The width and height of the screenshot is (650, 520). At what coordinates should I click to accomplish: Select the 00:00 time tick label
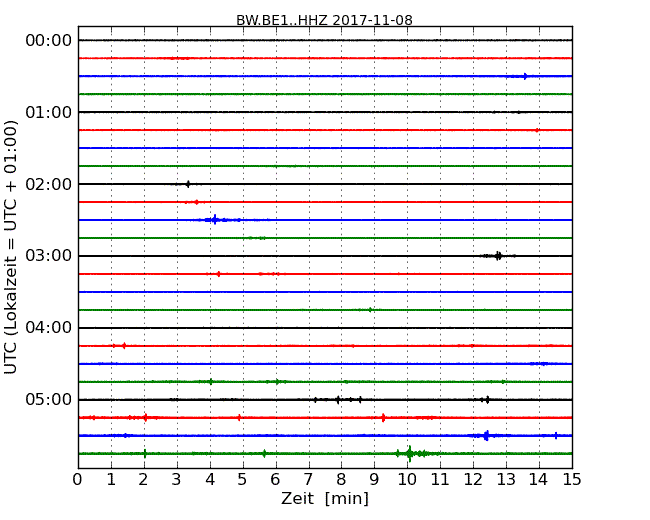click(x=49, y=41)
